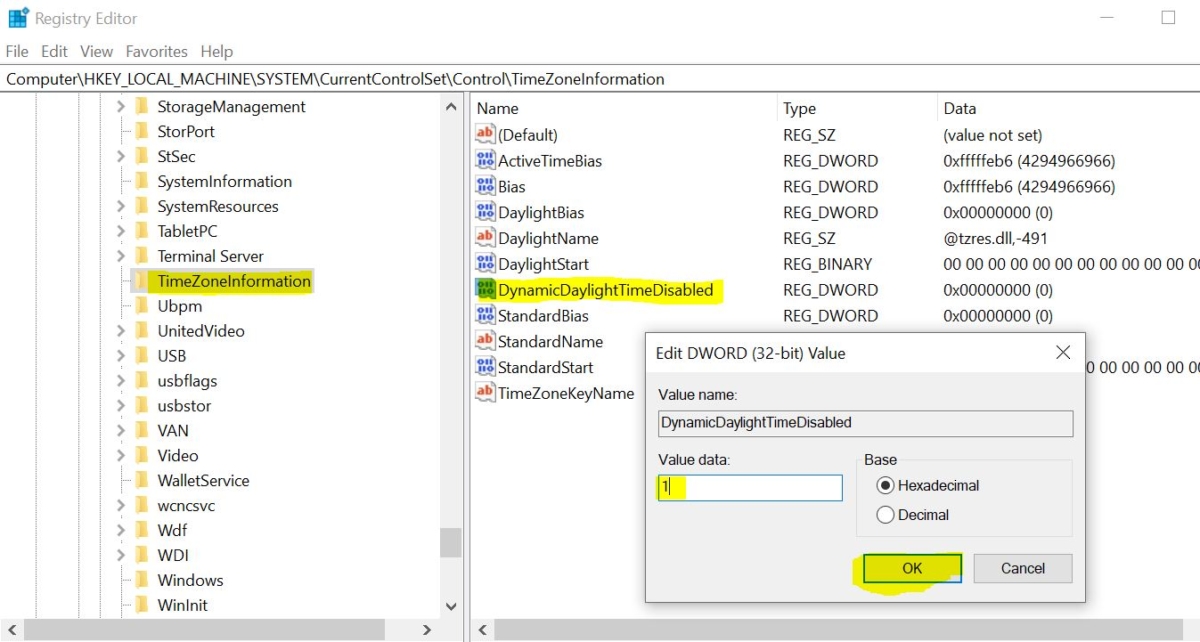Click the StandardBias DWORD value icon
1200x642 pixels.
[485, 316]
